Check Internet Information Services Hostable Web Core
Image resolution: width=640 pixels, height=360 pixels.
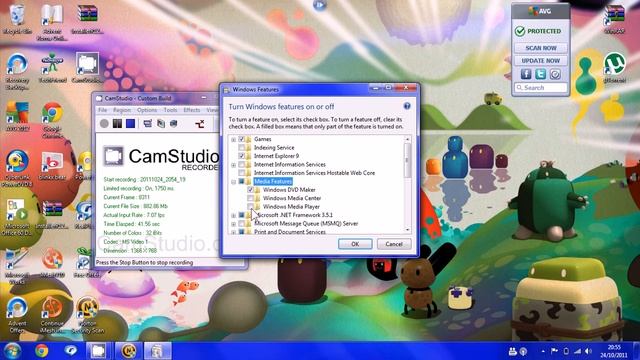pos(242,173)
